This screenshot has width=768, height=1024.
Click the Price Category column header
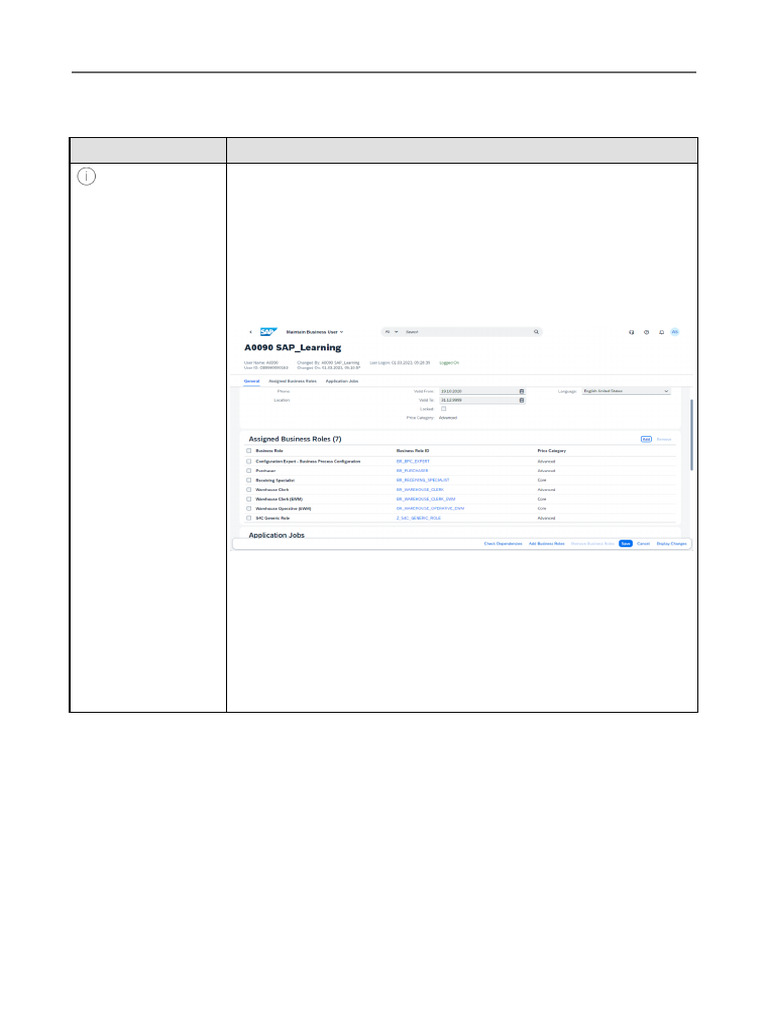pyautogui.click(x=552, y=451)
